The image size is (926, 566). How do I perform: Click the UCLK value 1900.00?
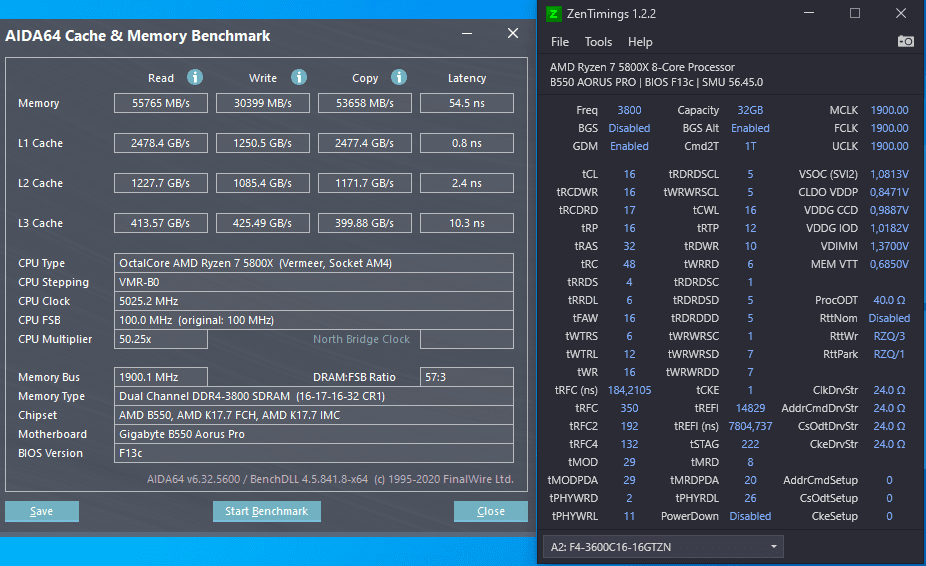pyautogui.click(x=889, y=146)
